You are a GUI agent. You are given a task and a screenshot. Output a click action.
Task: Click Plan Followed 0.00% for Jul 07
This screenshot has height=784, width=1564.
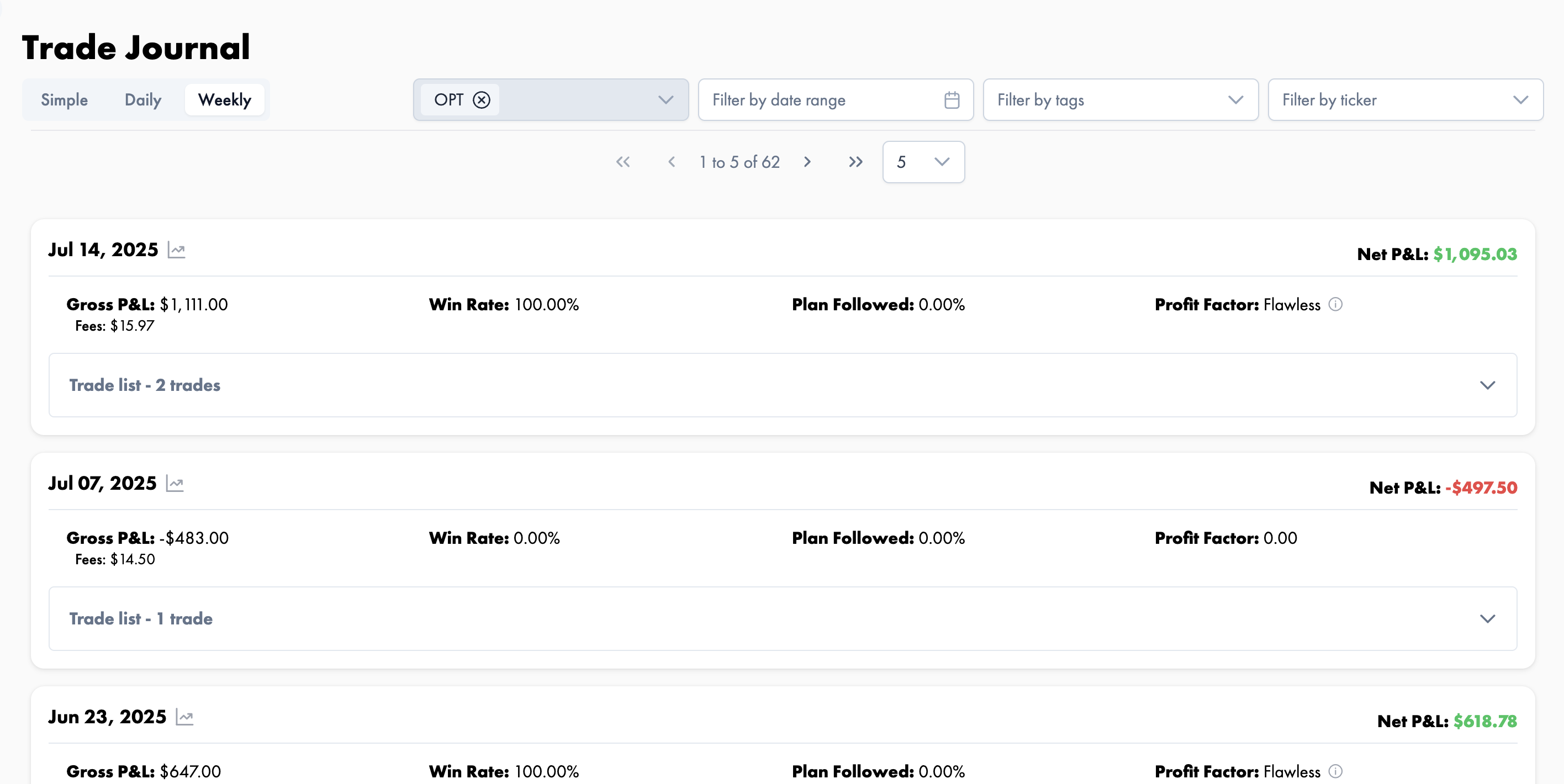[x=879, y=538]
